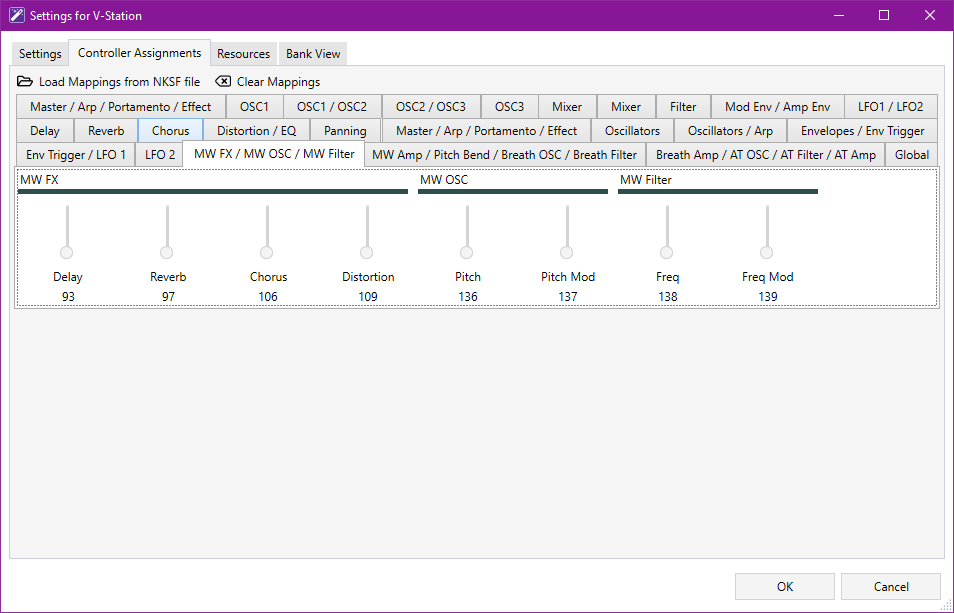Select the Panning tab
Screen dimensions: 954x613
pyautogui.click(x=345, y=131)
